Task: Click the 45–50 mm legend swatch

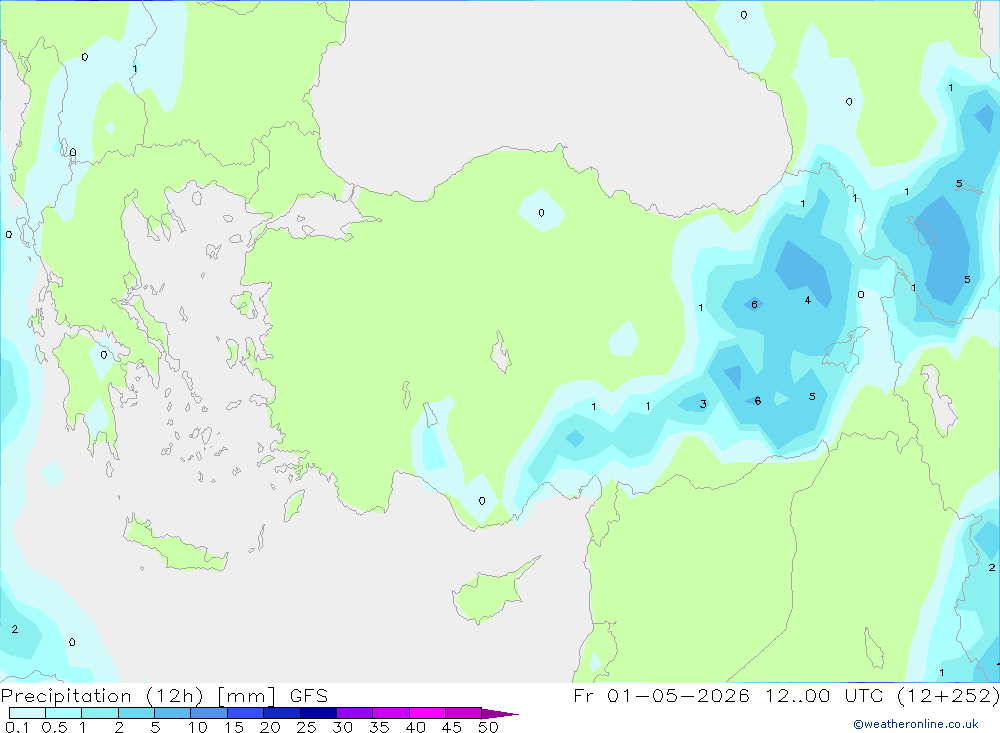Action: 463,713
